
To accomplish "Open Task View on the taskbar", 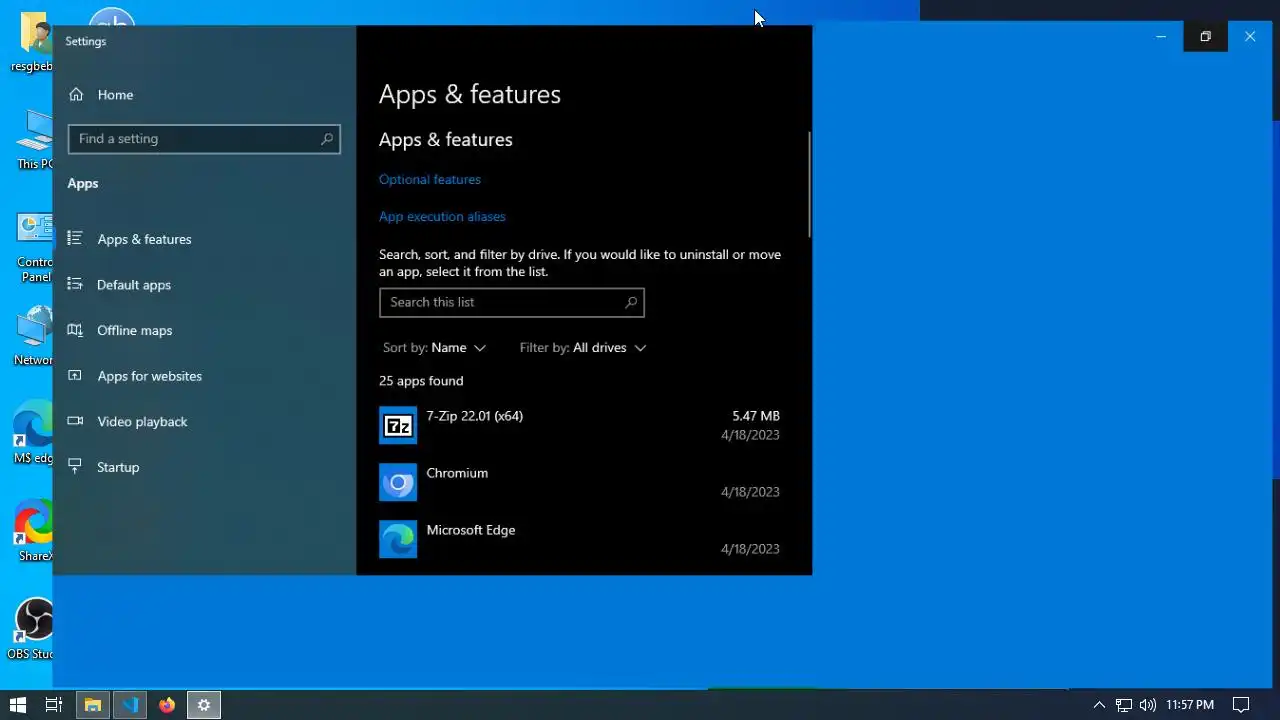I will [54, 705].
